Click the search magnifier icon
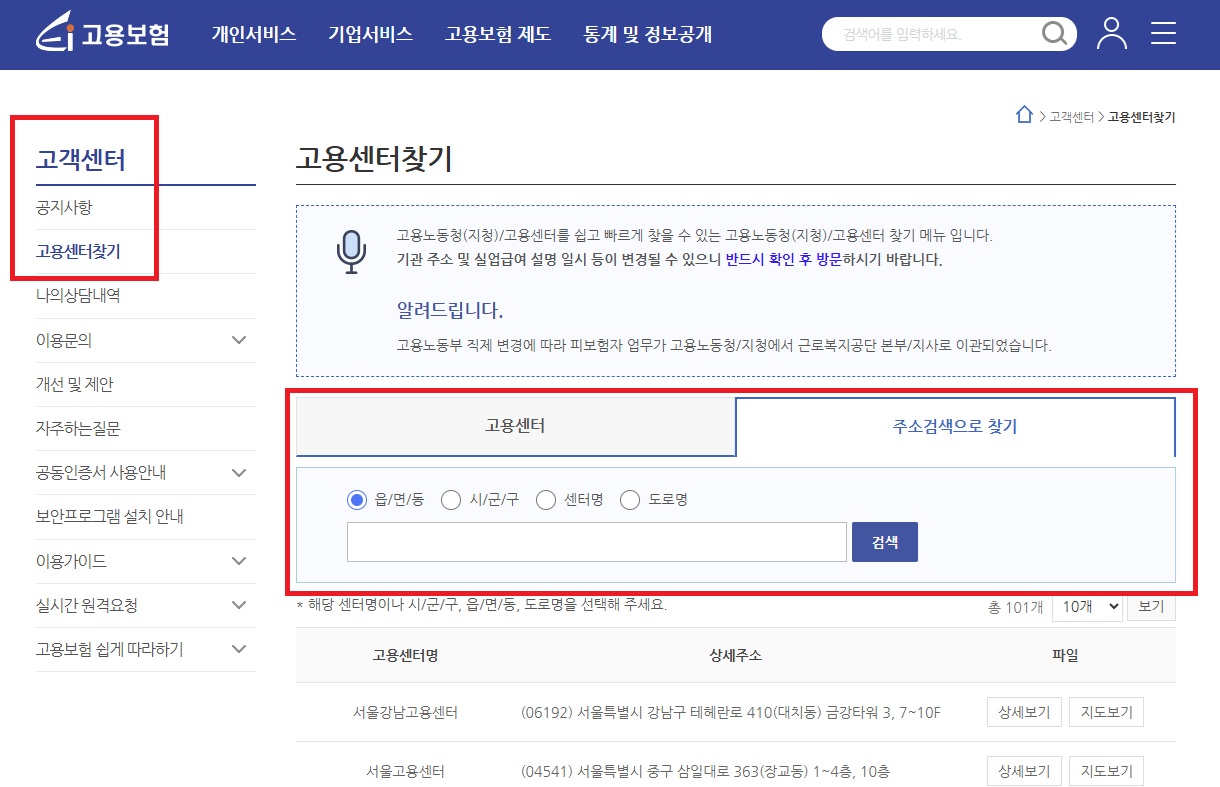Viewport: 1220px width, 787px height. (x=1054, y=34)
